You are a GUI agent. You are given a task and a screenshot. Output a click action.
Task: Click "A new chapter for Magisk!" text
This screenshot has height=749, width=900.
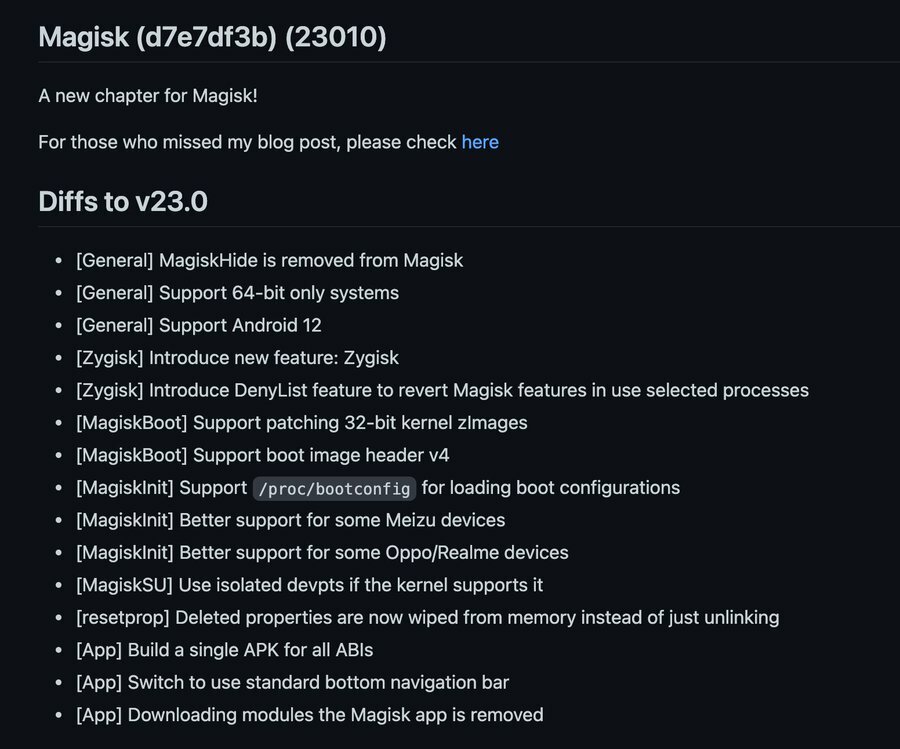coord(147,96)
